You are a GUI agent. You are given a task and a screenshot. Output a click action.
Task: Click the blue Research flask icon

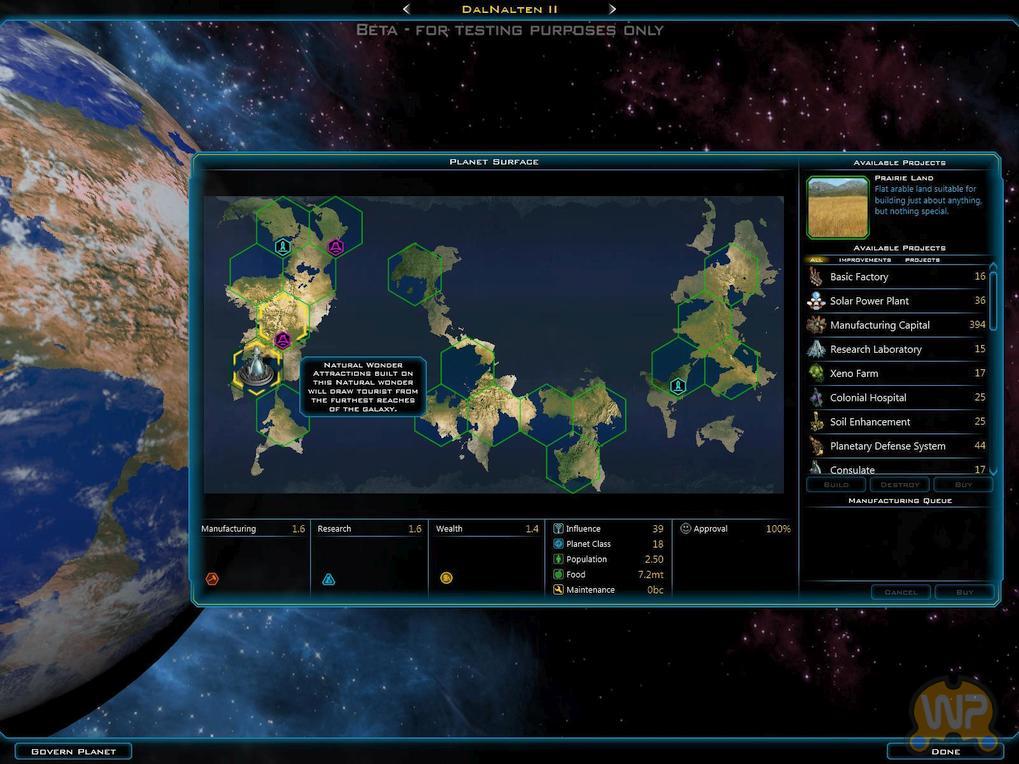(328, 579)
